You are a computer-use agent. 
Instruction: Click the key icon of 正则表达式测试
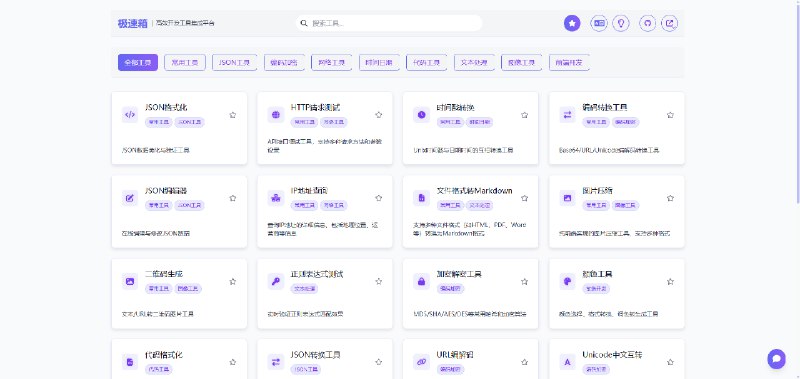click(276, 281)
